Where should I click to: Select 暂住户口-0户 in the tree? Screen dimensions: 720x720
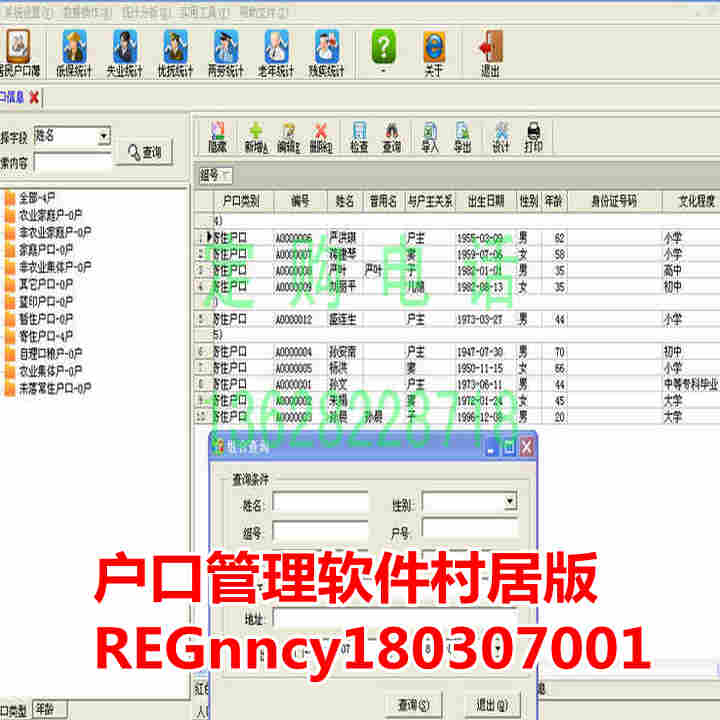tap(45, 319)
